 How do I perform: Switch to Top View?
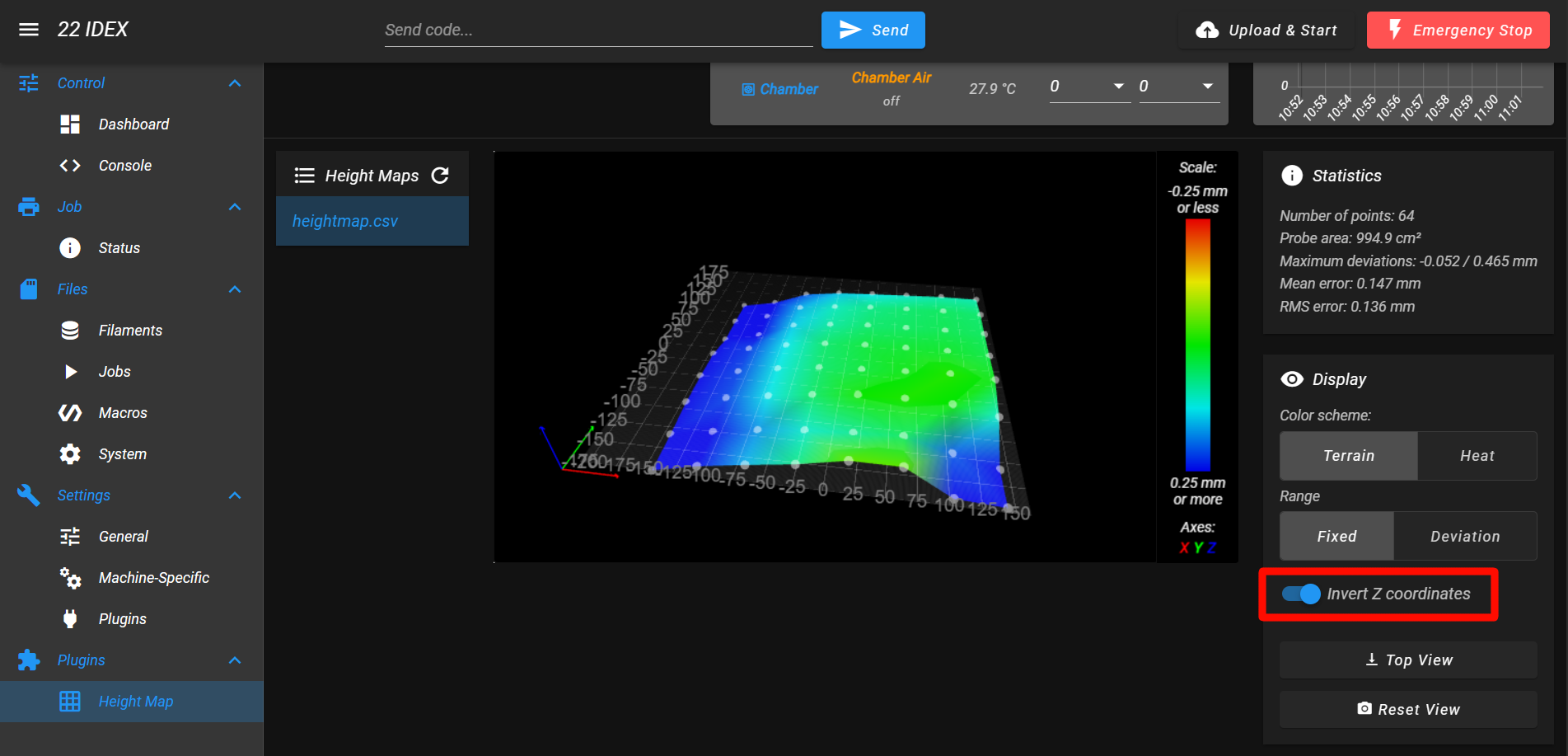1408,660
